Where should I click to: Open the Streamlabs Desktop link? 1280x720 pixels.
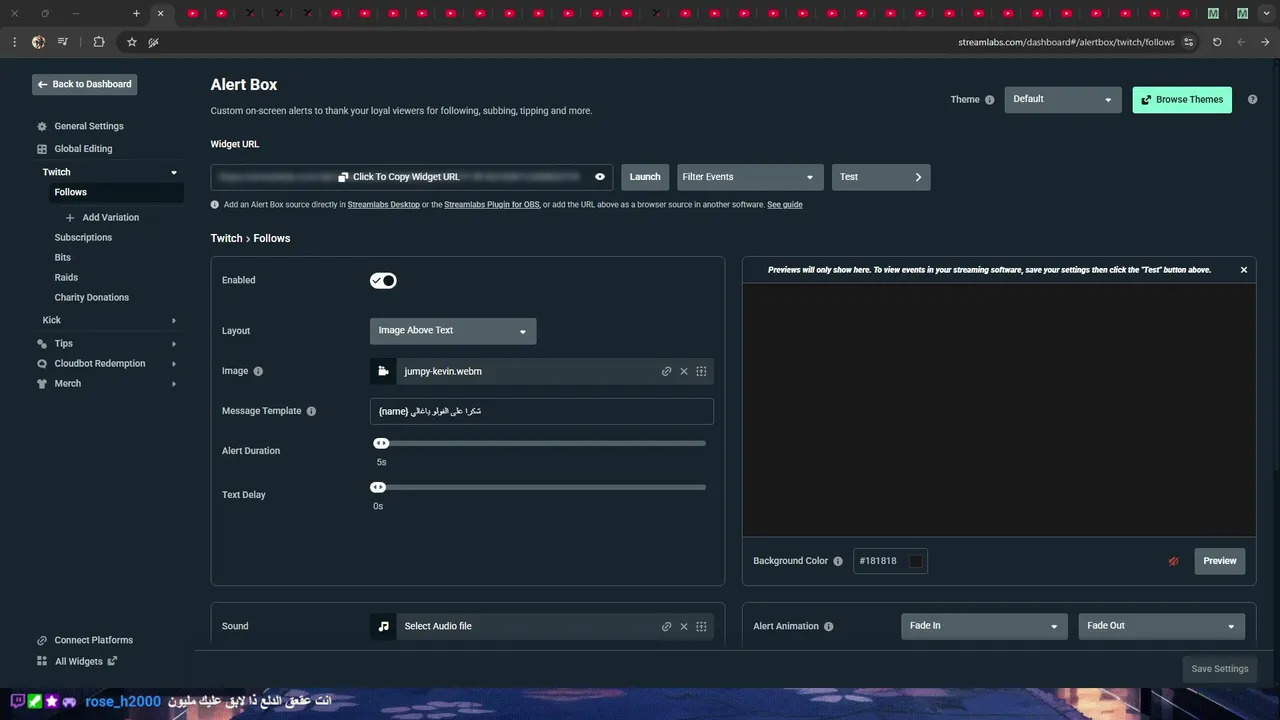pos(384,205)
